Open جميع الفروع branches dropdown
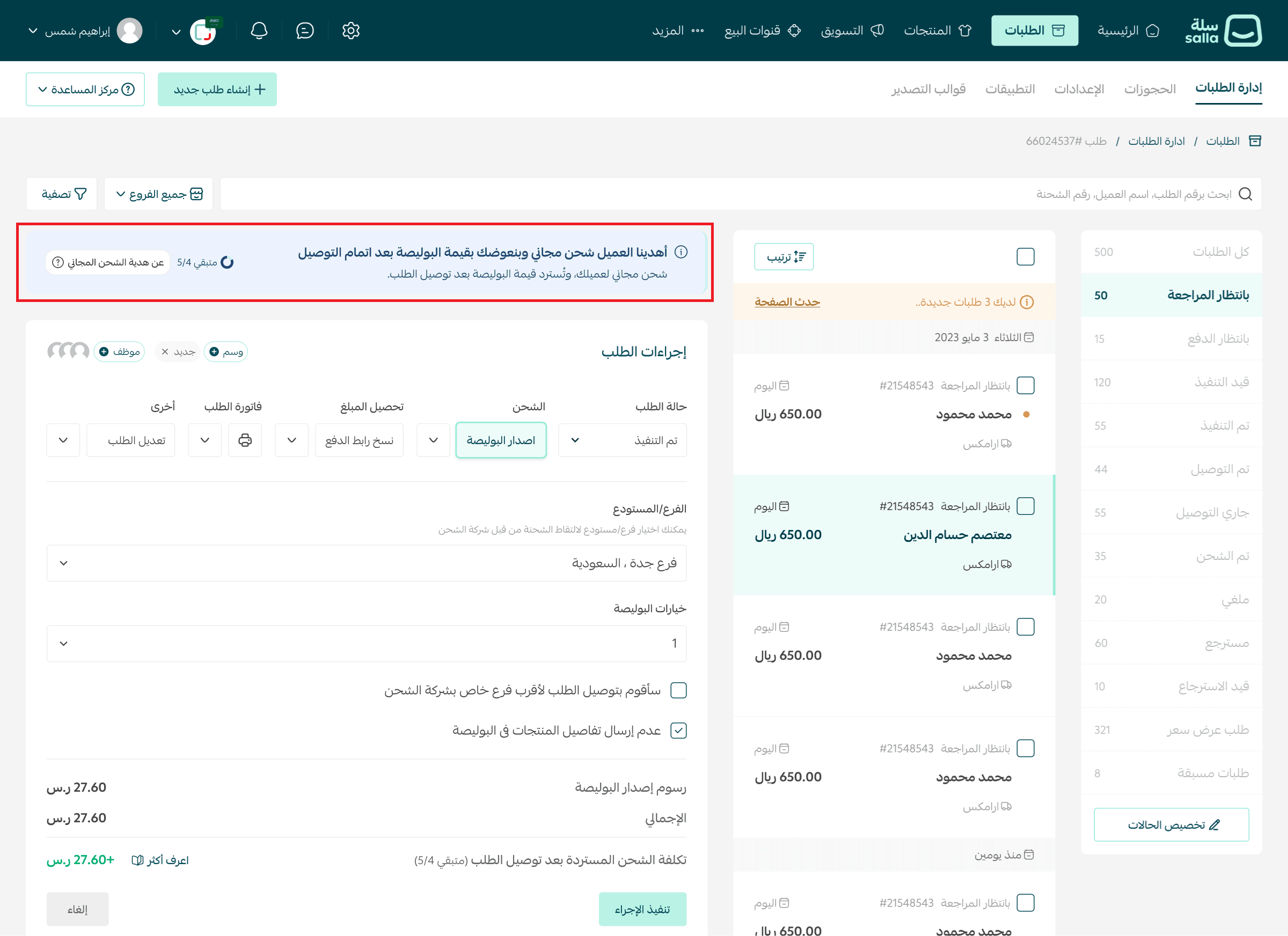This screenshot has height=936, width=1288. 159,194
